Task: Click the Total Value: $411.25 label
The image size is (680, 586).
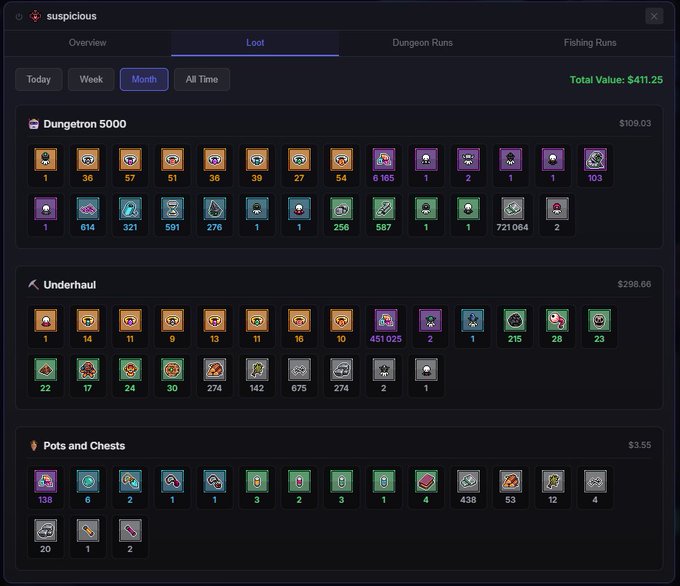Action: [616, 80]
